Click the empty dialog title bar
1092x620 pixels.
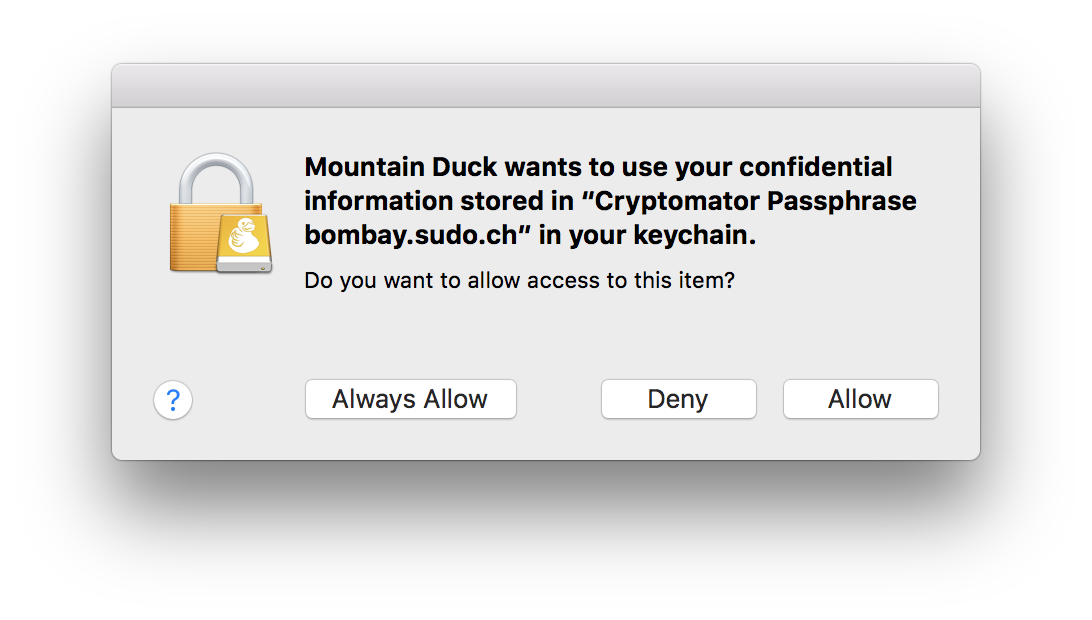click(x=546, y=86)
